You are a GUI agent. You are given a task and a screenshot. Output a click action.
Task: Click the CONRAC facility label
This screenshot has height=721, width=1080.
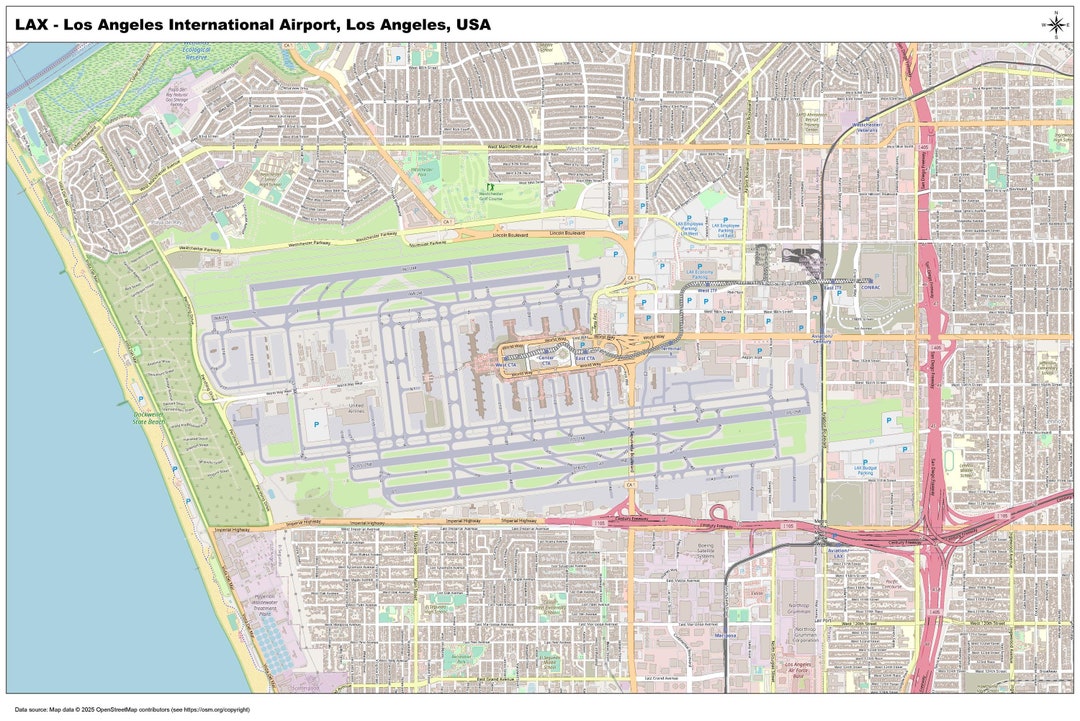tap(871, 287)
